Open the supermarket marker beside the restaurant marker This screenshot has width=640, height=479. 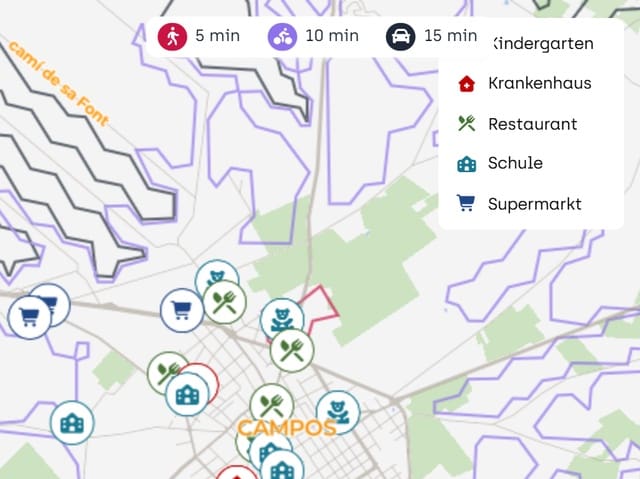click(182, 310)
